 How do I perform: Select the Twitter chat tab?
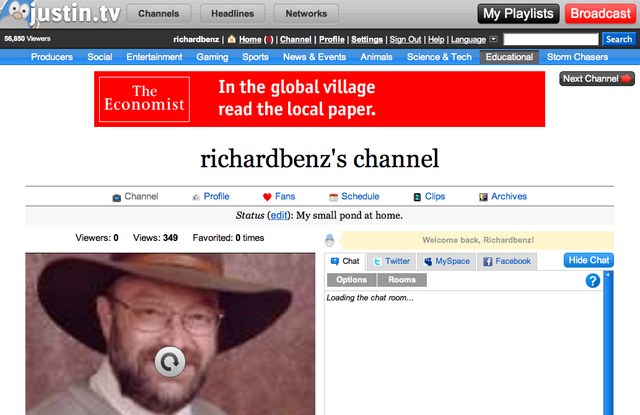(x=392, y=262)
